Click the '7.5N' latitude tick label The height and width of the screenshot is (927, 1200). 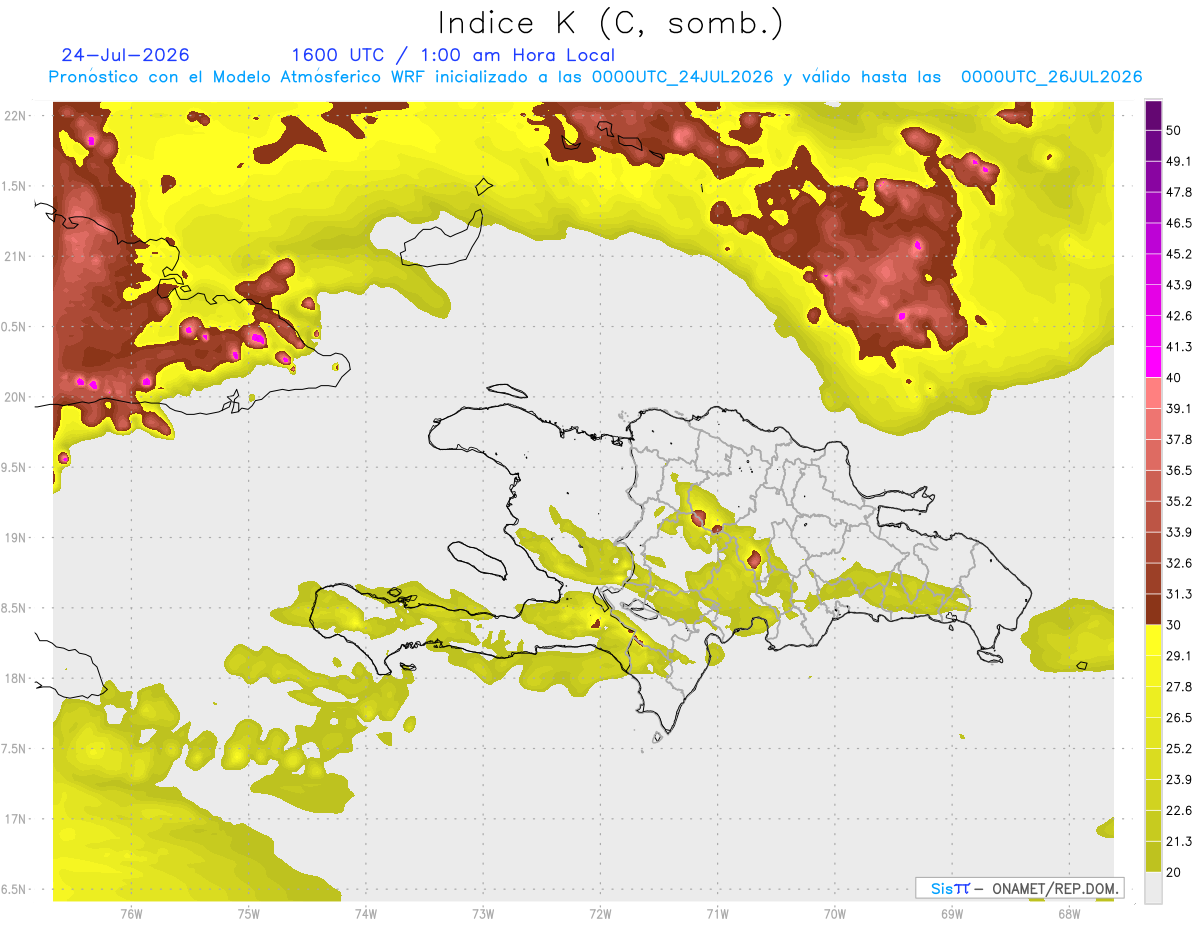click(x=14, y=749)
